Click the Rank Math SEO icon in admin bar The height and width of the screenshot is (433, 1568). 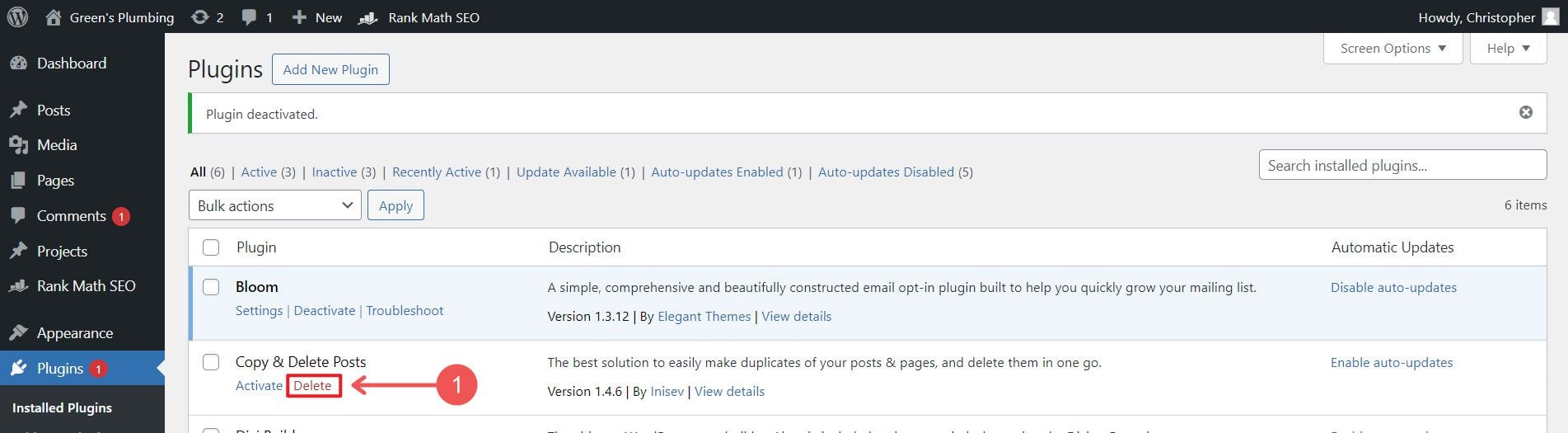(368, 17)
